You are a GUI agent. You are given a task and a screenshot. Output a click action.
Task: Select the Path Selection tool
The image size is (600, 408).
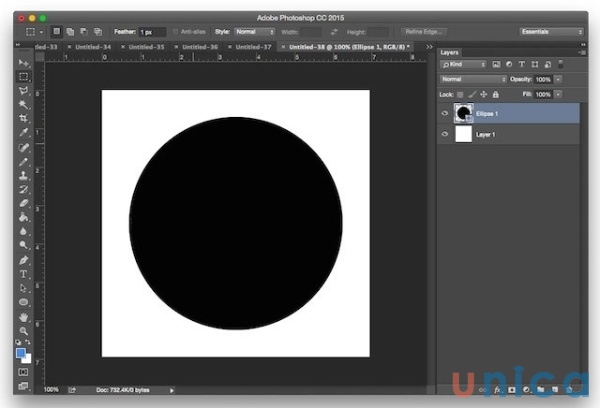[23, 288]
